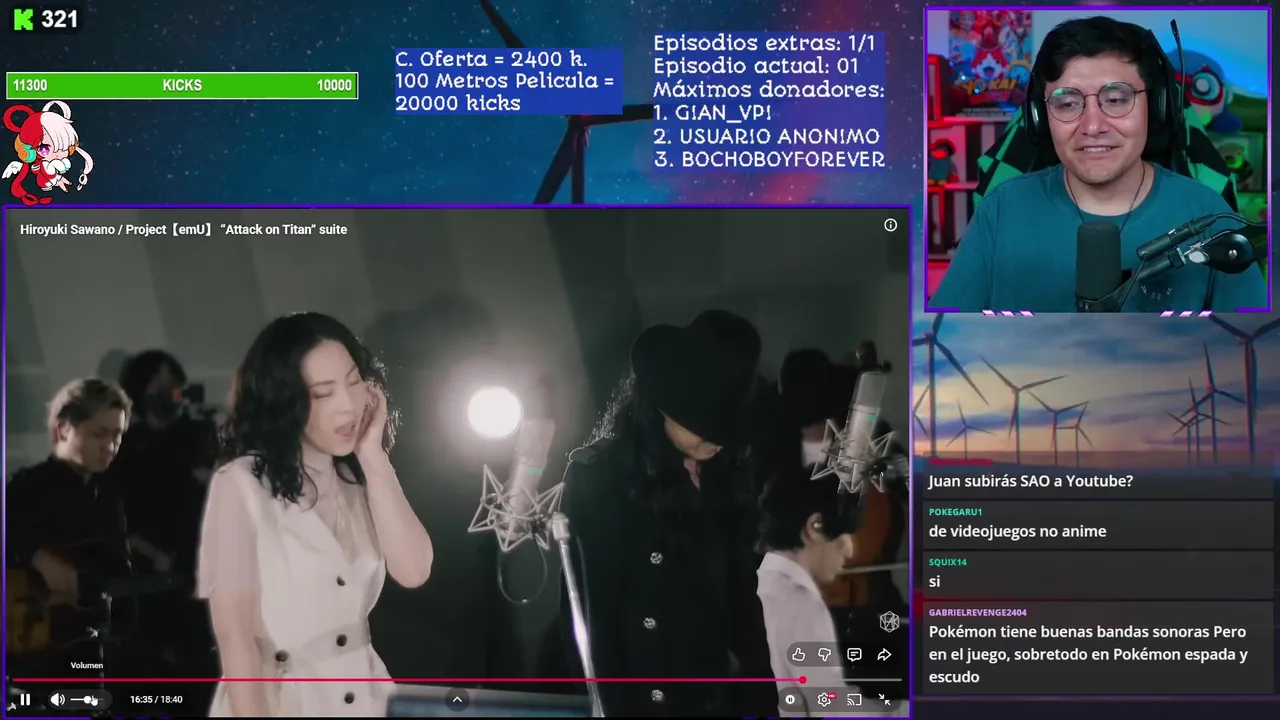Click the viewer count 321
The width and height of the screenshot is (1280, 720).
click(x=59, y=20)
